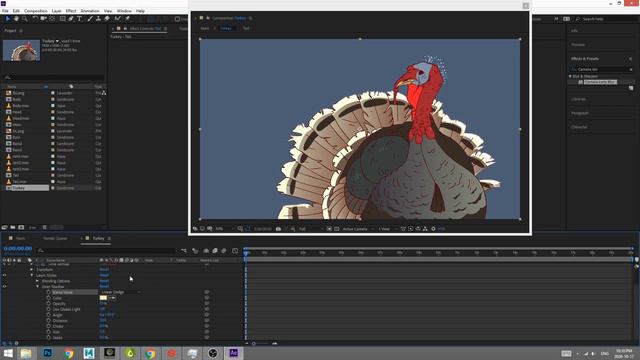Toggle stopwatch for Blend Mode property
Image resolution: width=640 pixels, height=360 pixels.
(x=49, y=292)
